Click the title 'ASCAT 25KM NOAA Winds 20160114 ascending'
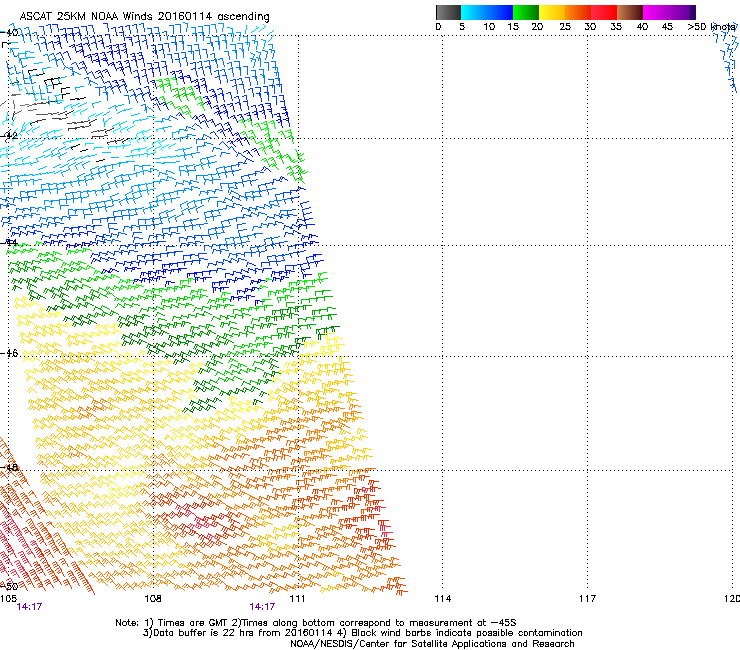 [x=144, y=17]
